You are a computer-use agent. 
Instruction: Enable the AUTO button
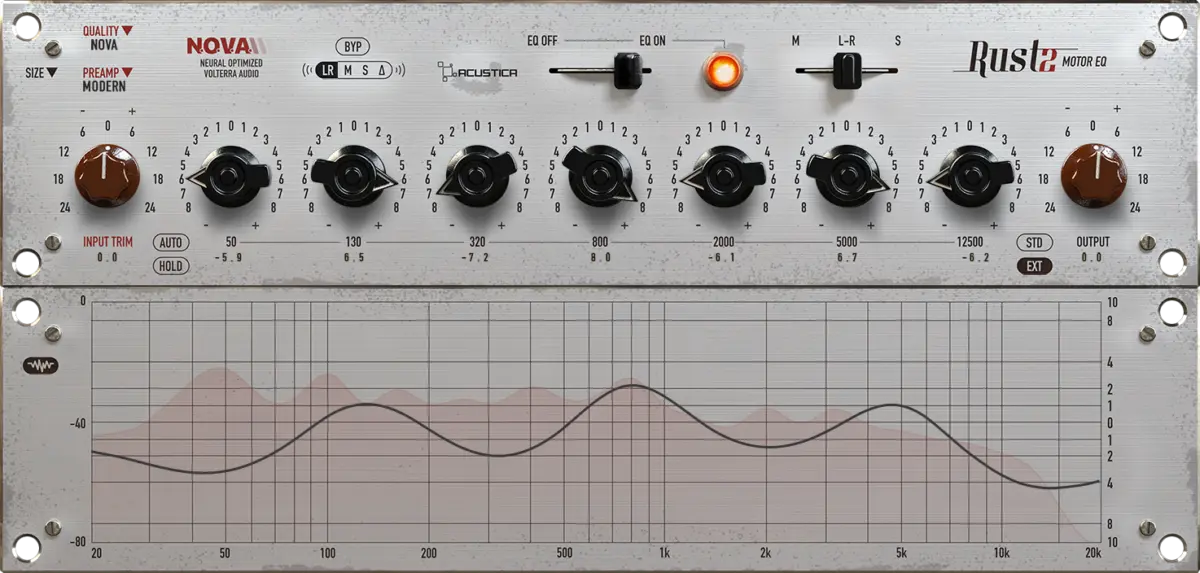point(170,243)
